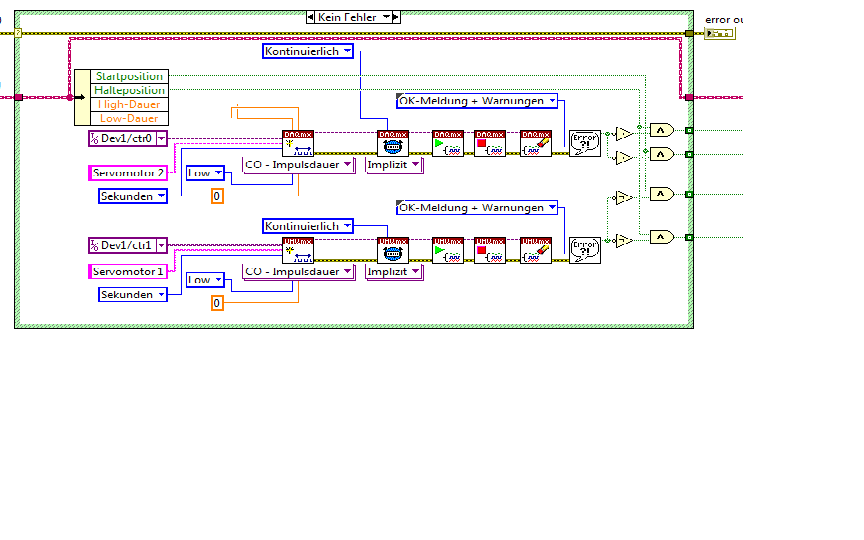Image resolution: width=864 pixels, height=540 pixels.
Task: Click the bottom NOT gate beside the lower error handler
Action: pyautogui.click(x=623, y=241)
